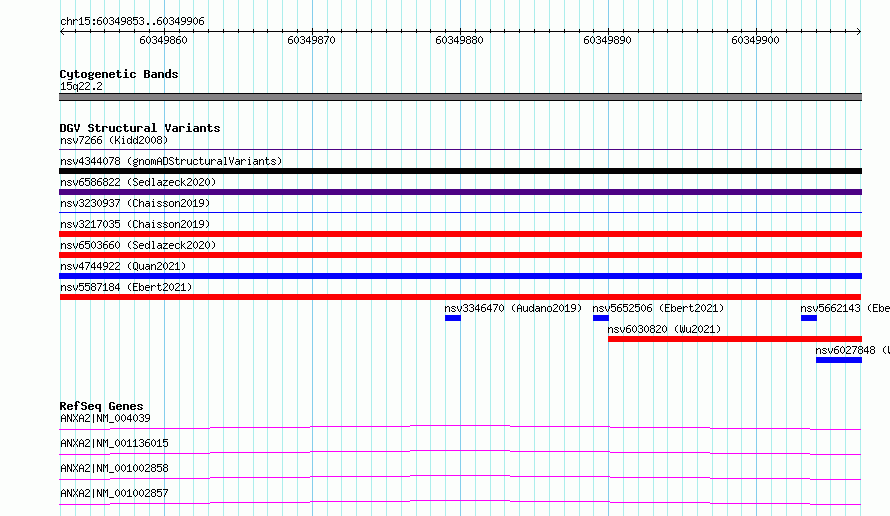Screen dimensions: 890x516
Task: Open nsv5652506 (Ebert2021) label
Action: click(x=658, y=308)
